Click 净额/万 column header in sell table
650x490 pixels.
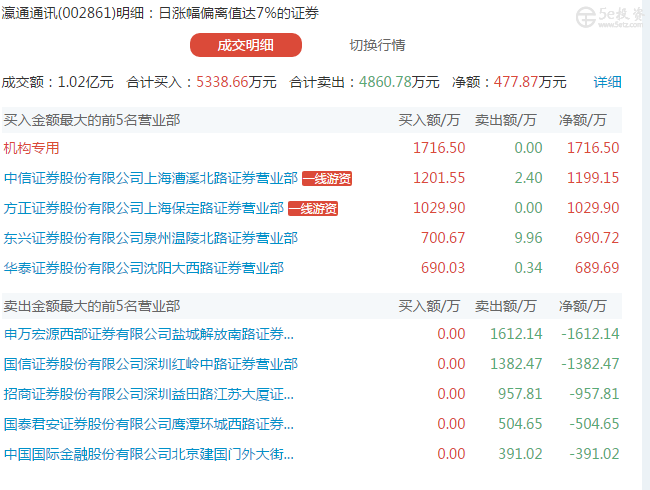[x=582, y=306]
